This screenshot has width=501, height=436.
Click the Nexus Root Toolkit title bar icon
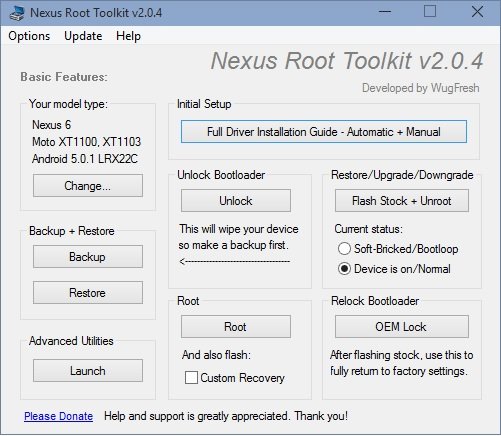(17, 13)
